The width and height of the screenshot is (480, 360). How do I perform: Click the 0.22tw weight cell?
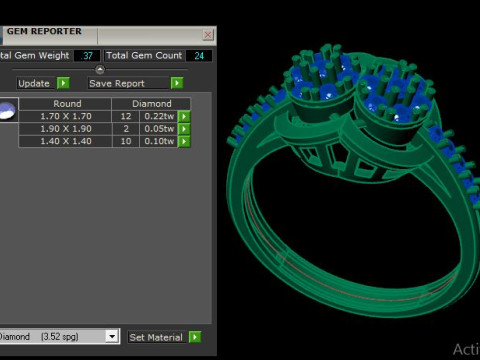pyautogui.click(x=159, y=116)
